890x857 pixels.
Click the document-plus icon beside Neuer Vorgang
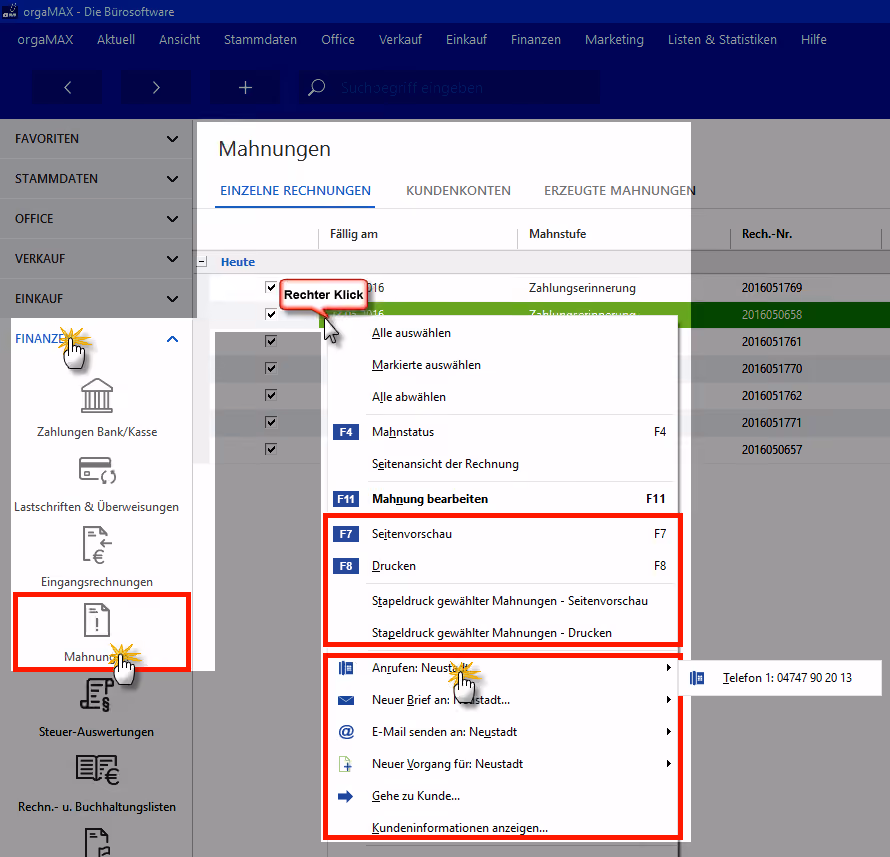[x=346, y=764]
